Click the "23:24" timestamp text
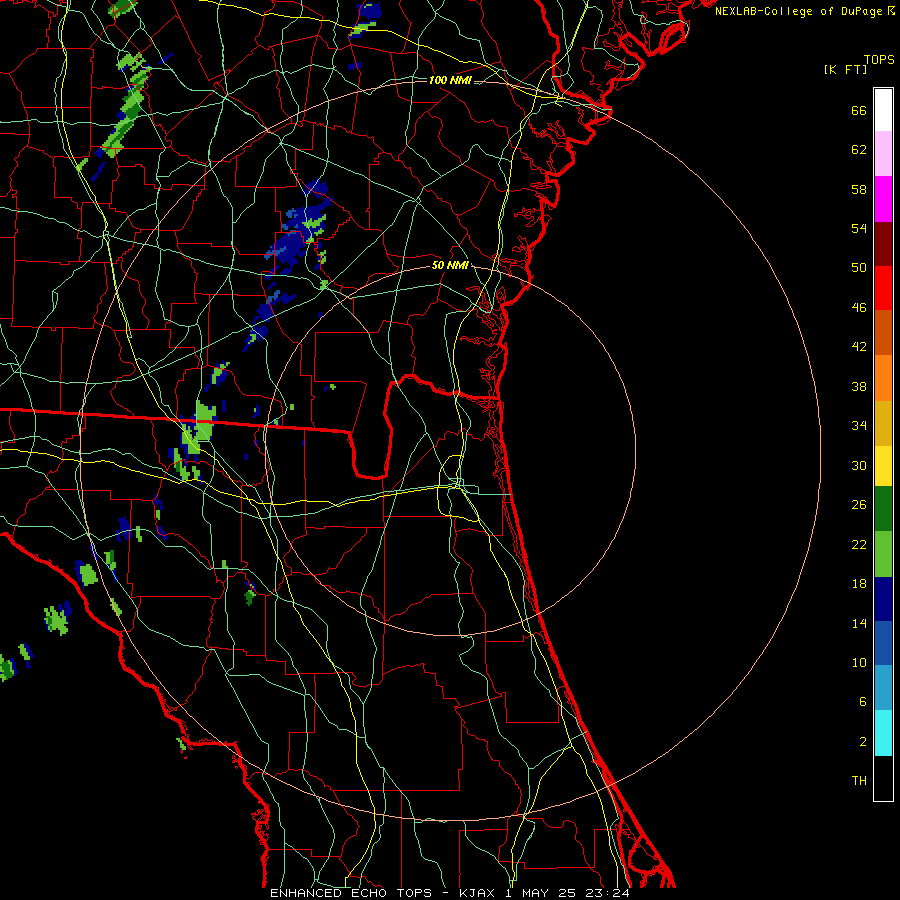The image size is (900, 900). click(x=608, y=893)
